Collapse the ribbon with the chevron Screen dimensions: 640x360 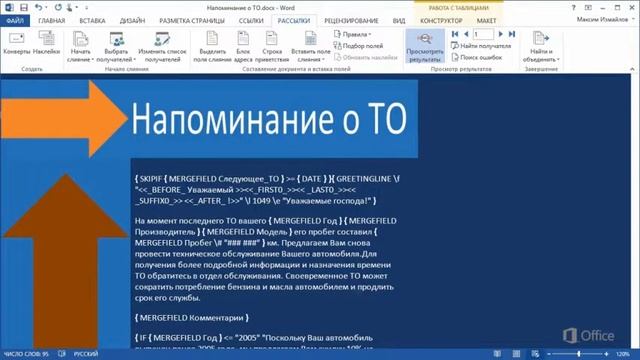click(x=632, y=69)
